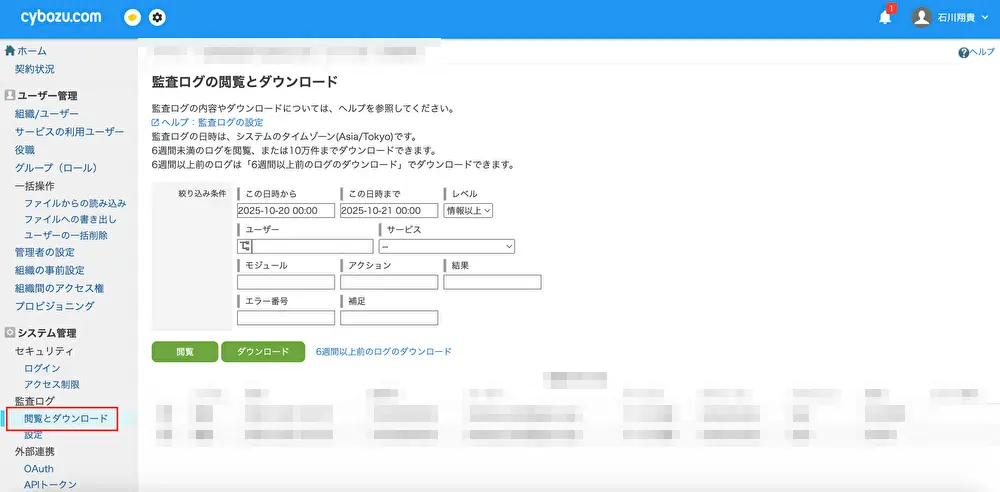Open the yellow service menu icon
Screen dimensions: 1000x492
(132, 18)
